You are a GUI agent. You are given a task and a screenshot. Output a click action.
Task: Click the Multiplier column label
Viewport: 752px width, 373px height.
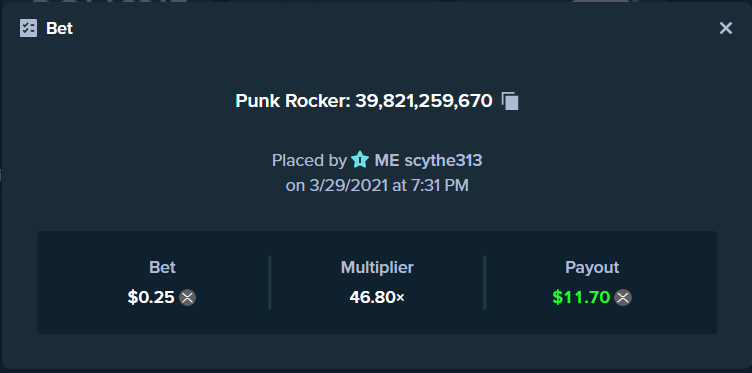pos(377,267)
